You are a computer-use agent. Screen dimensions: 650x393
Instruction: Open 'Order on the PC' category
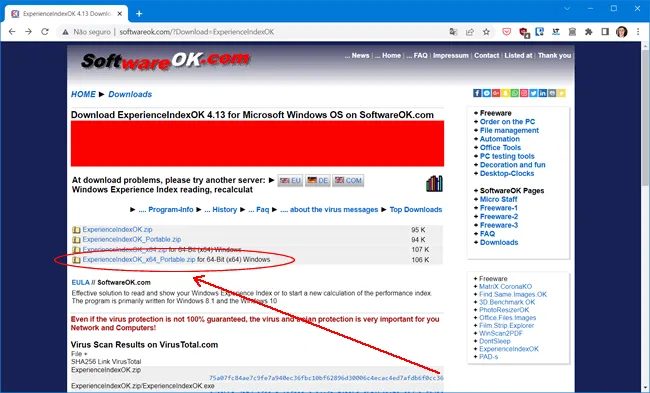pyautogui.click(x=507, y=122)
